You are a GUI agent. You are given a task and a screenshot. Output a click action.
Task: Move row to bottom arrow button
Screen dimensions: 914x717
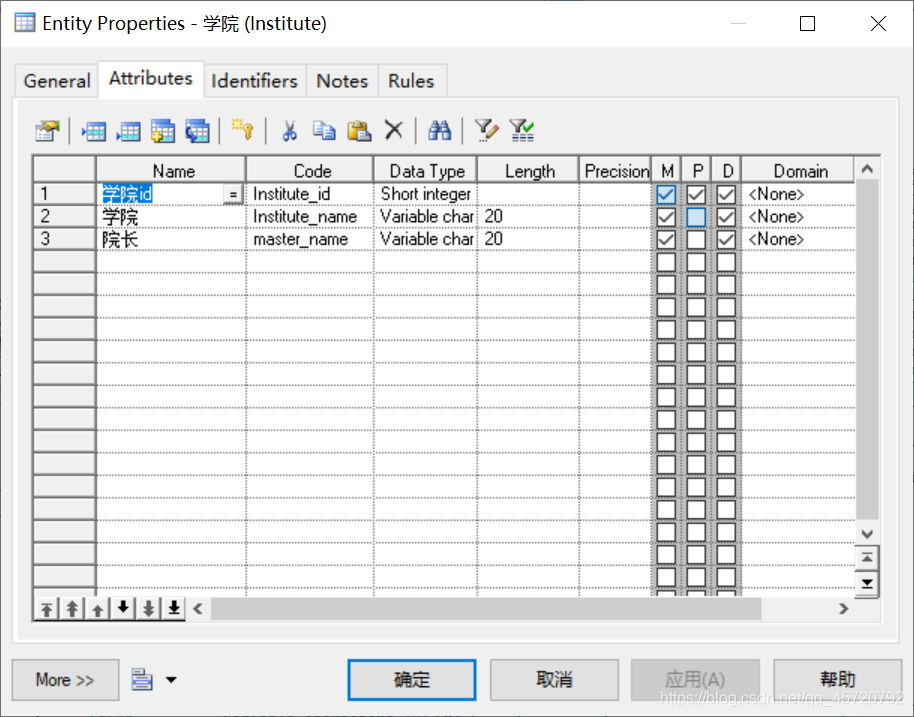click(x=174, y=609)
